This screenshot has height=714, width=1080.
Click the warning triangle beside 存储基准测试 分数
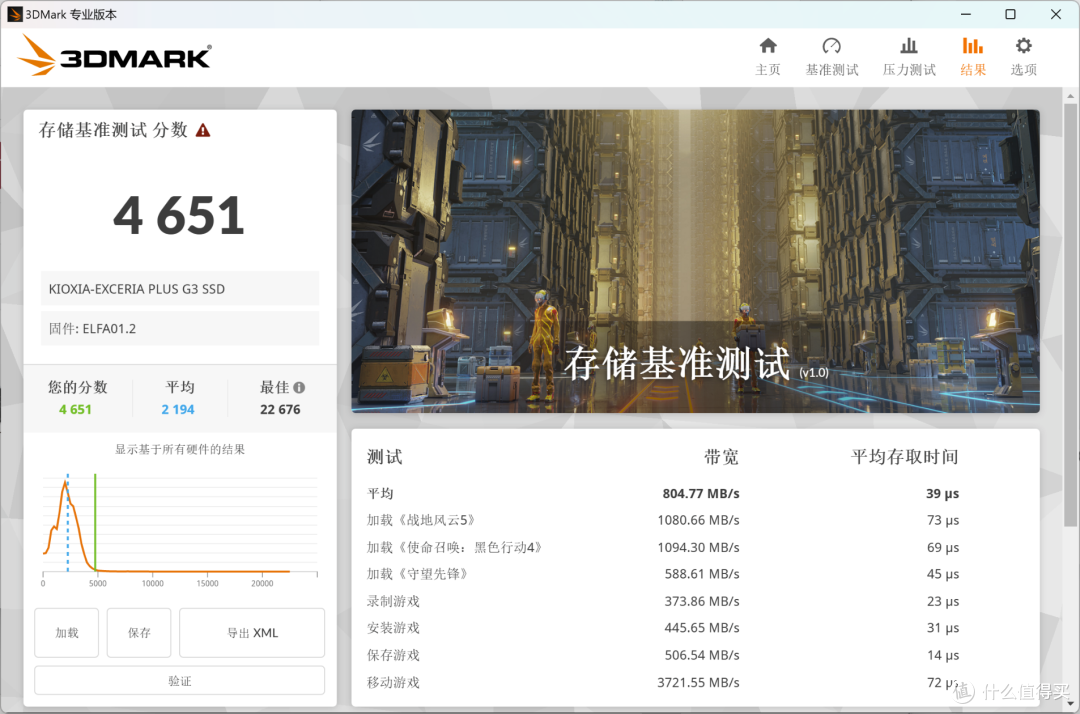tap(203, 129)
